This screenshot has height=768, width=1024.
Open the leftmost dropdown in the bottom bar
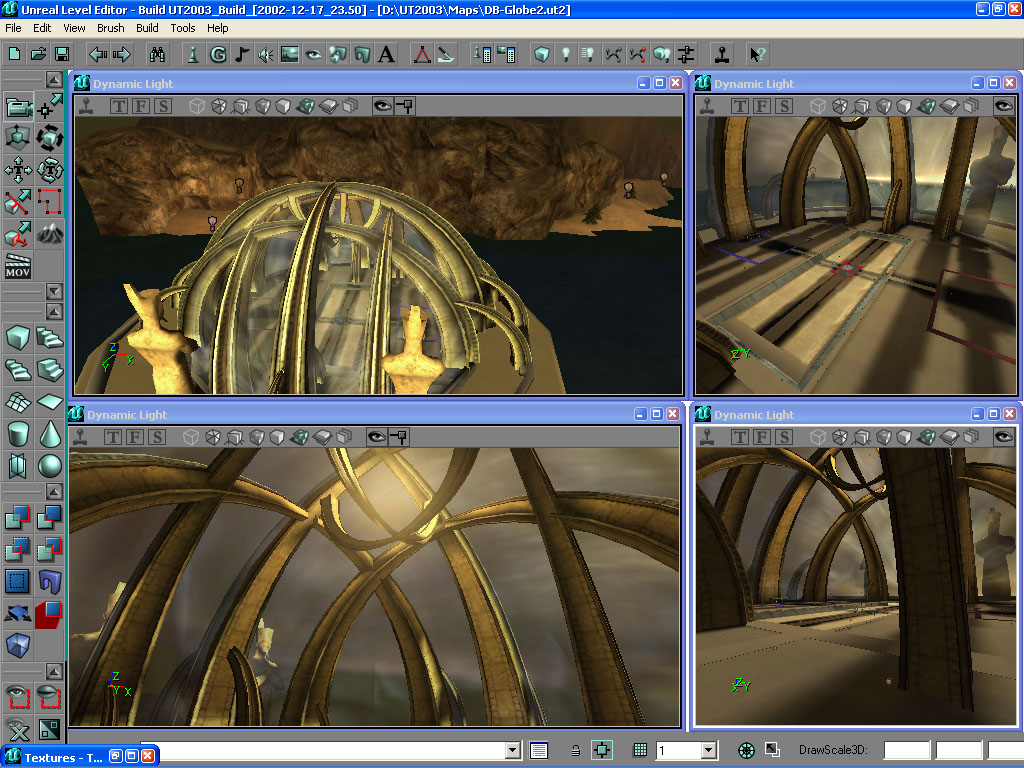[x=510, y=750]
